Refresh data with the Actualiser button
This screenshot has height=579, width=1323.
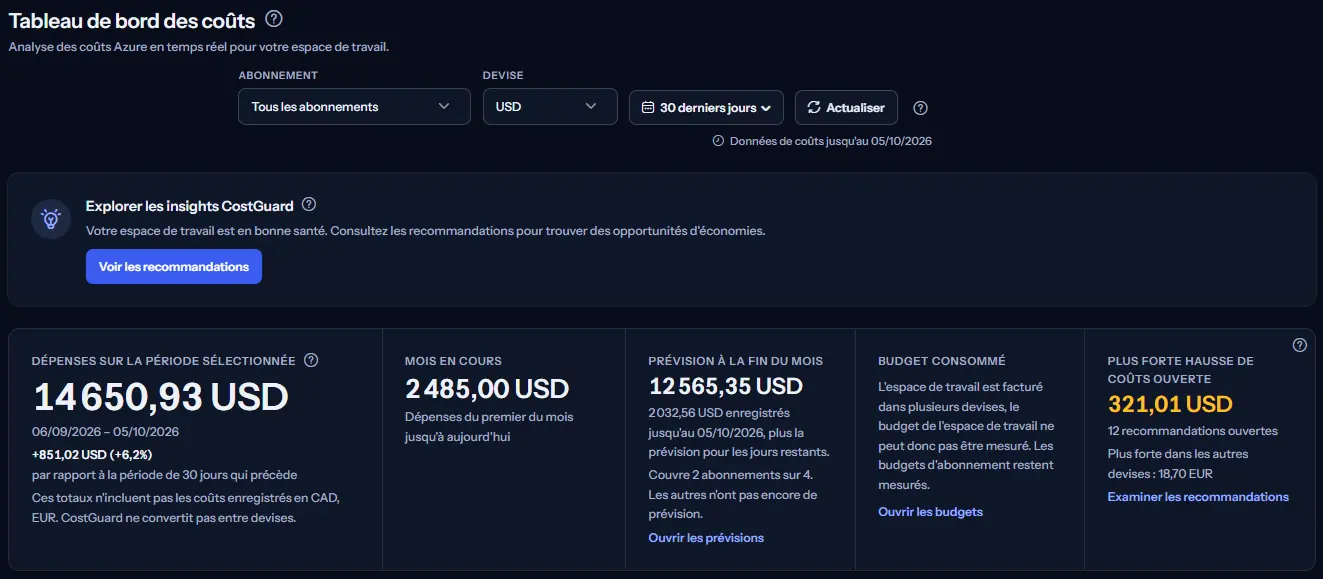click(846, 108)
